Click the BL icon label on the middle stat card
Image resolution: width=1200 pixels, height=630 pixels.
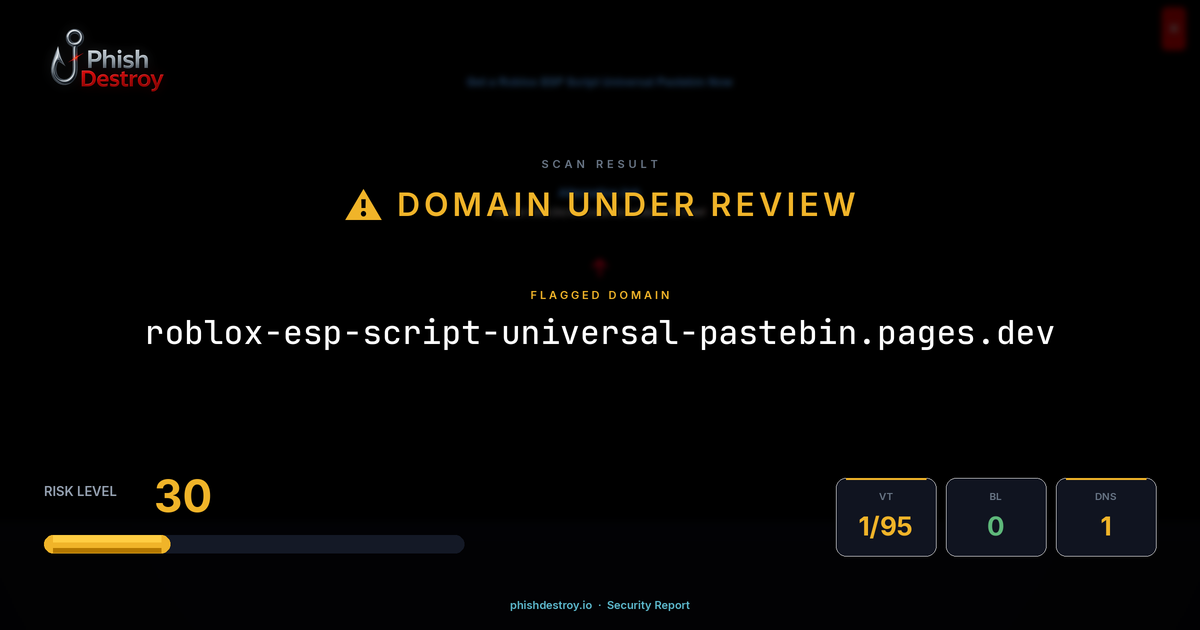[x=996, y=494]
